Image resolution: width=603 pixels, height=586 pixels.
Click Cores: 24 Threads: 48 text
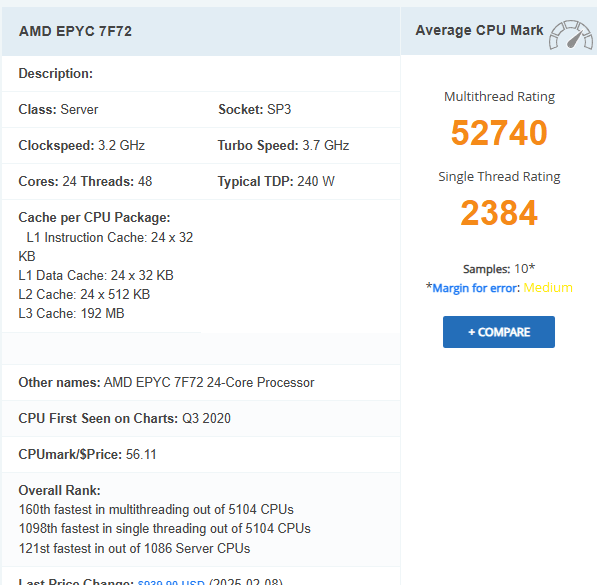tap(85, 181)
